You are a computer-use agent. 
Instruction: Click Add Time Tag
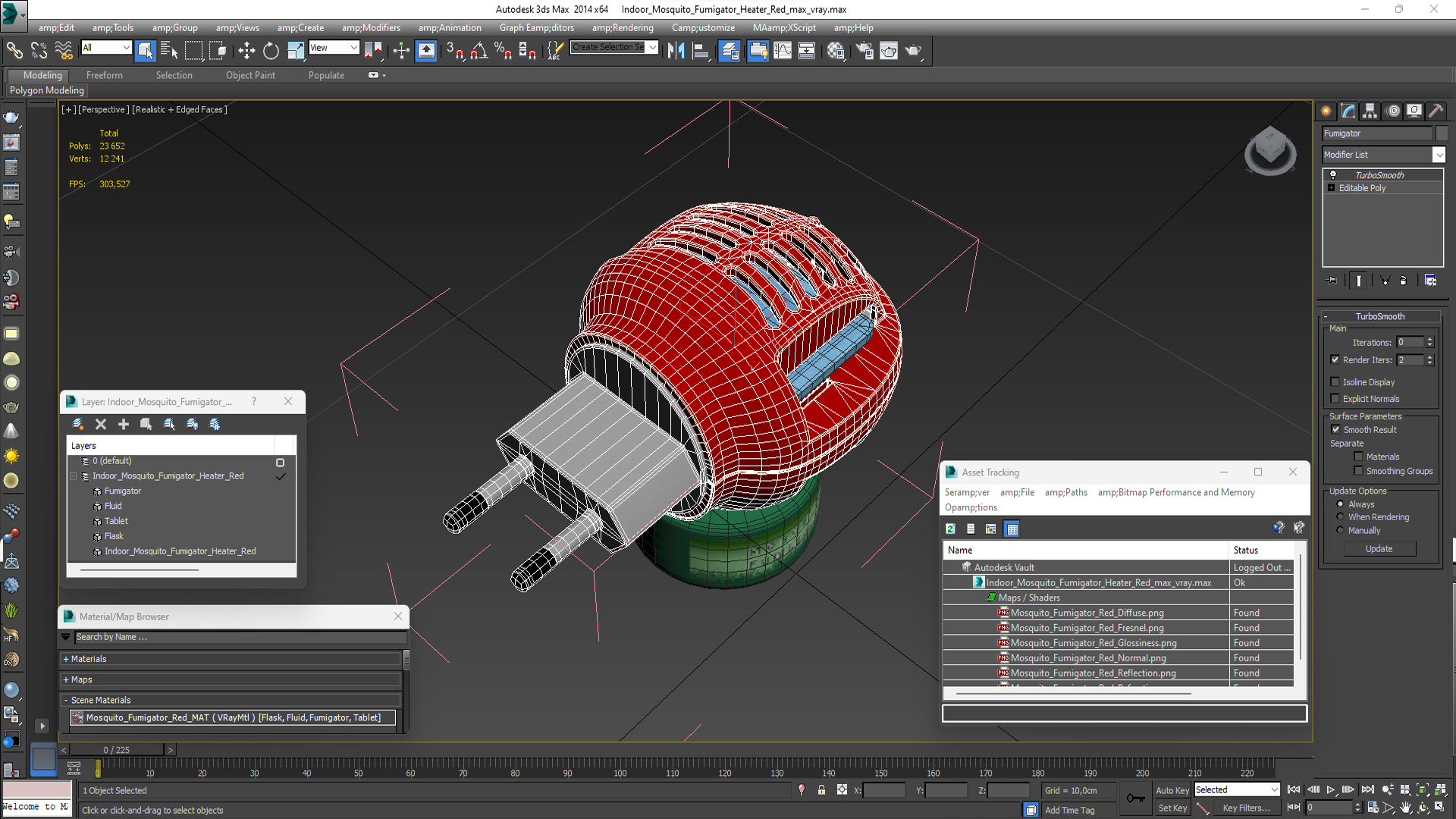coord(1069,810)
